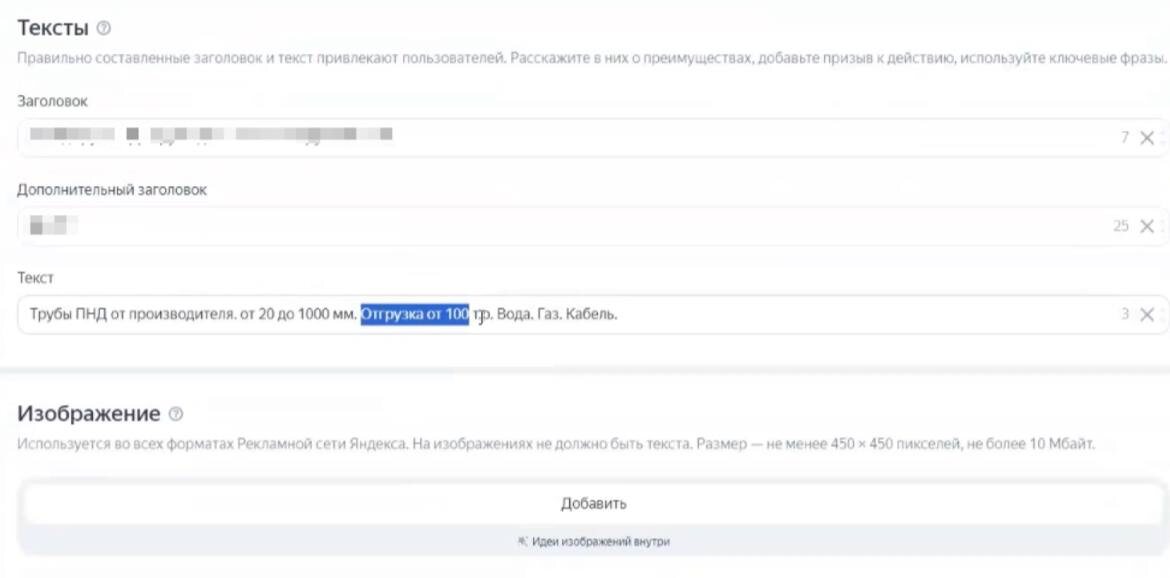This screenshot has width=1170, height=578.
Task: Click the highlighted text 'Отгрузка от 100'
Action: (x=415, y=315)
